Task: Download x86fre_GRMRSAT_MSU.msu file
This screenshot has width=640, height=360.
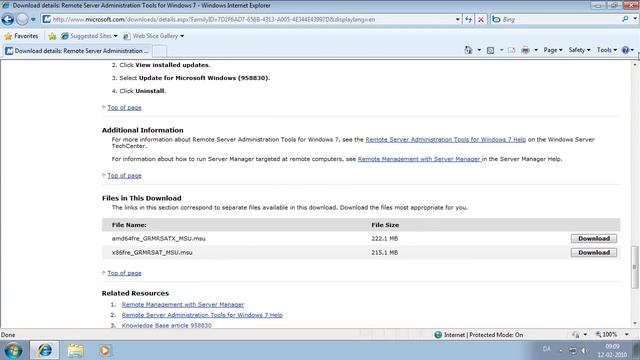Action: click(594, 253)
